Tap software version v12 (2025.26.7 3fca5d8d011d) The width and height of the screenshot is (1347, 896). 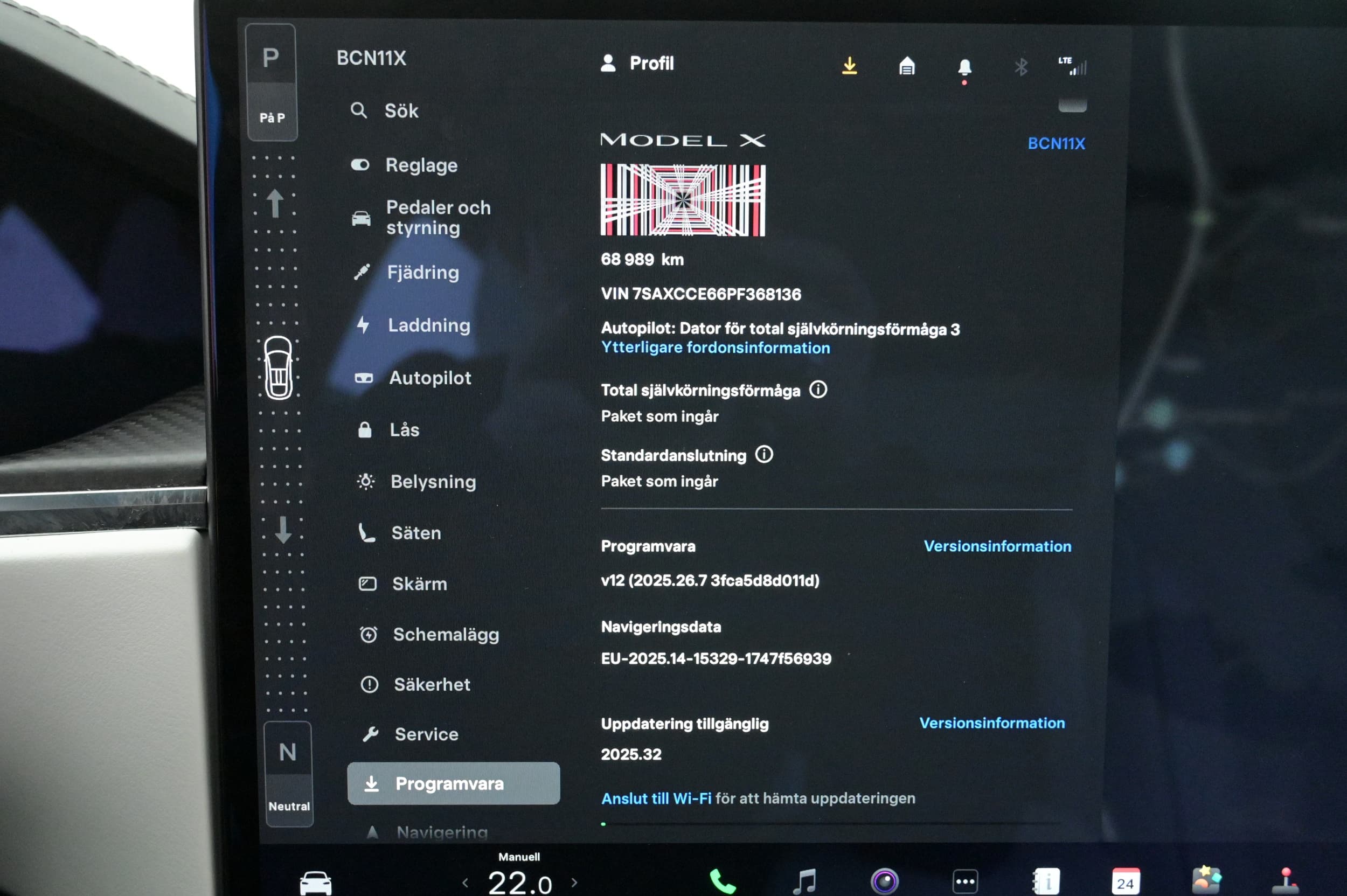point(710,581)
